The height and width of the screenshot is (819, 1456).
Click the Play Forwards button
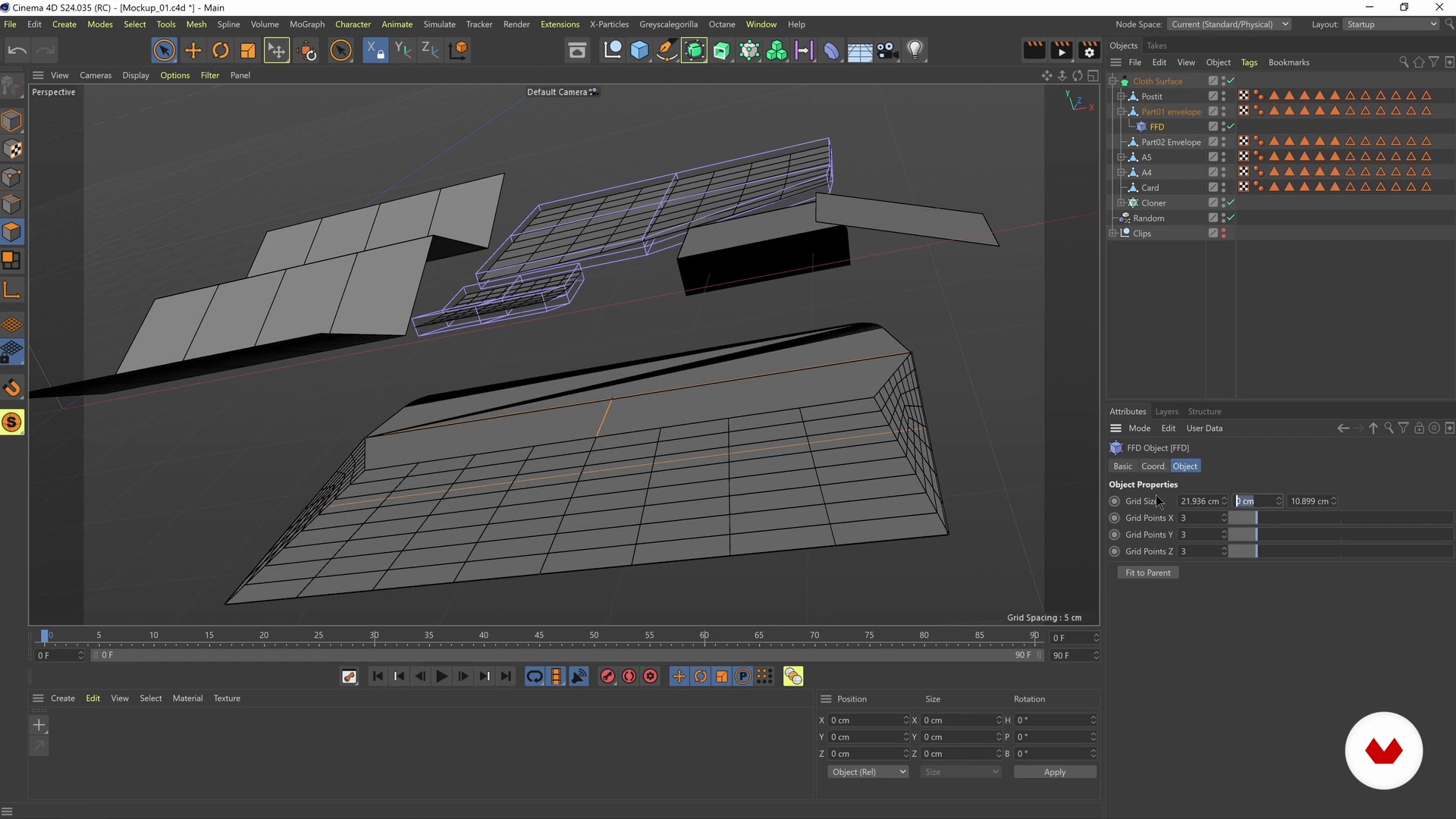point(441,676)
